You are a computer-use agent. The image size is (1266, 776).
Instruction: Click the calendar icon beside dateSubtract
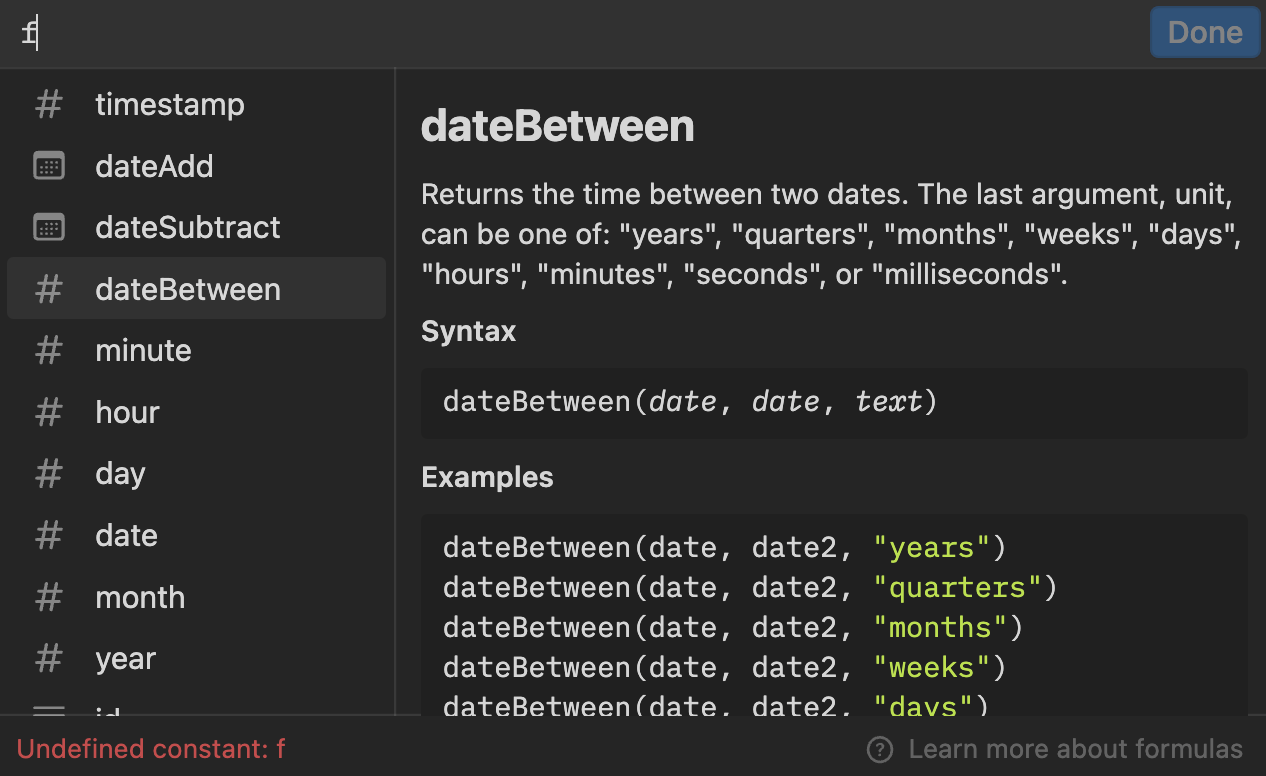[x=49, y=227]
